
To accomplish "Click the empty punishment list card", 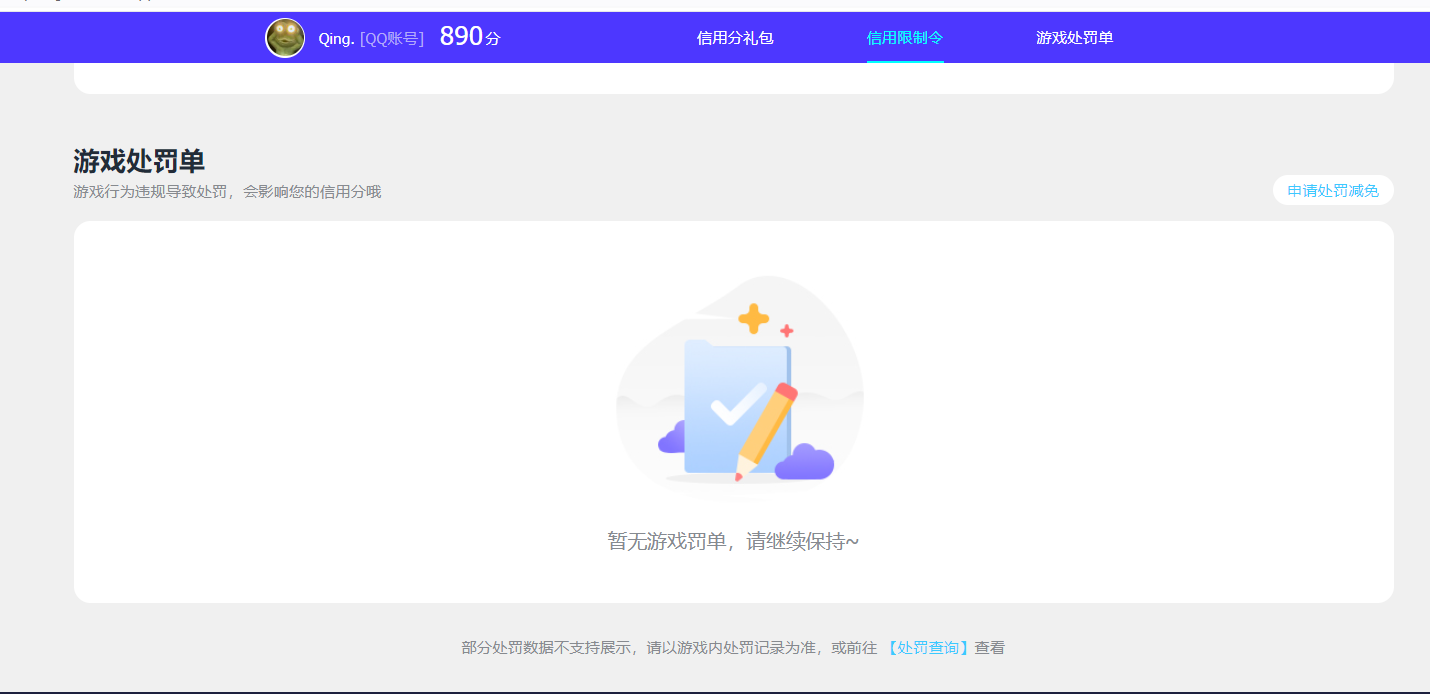I will click(739, 410).
